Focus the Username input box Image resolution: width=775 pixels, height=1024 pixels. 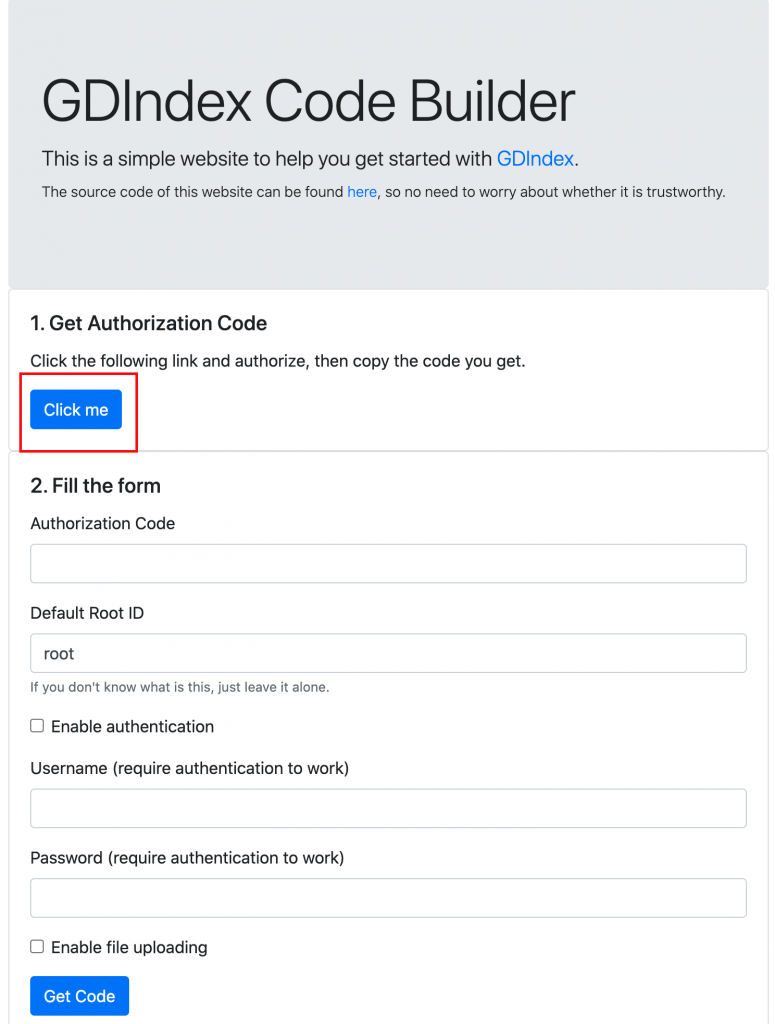388,808
